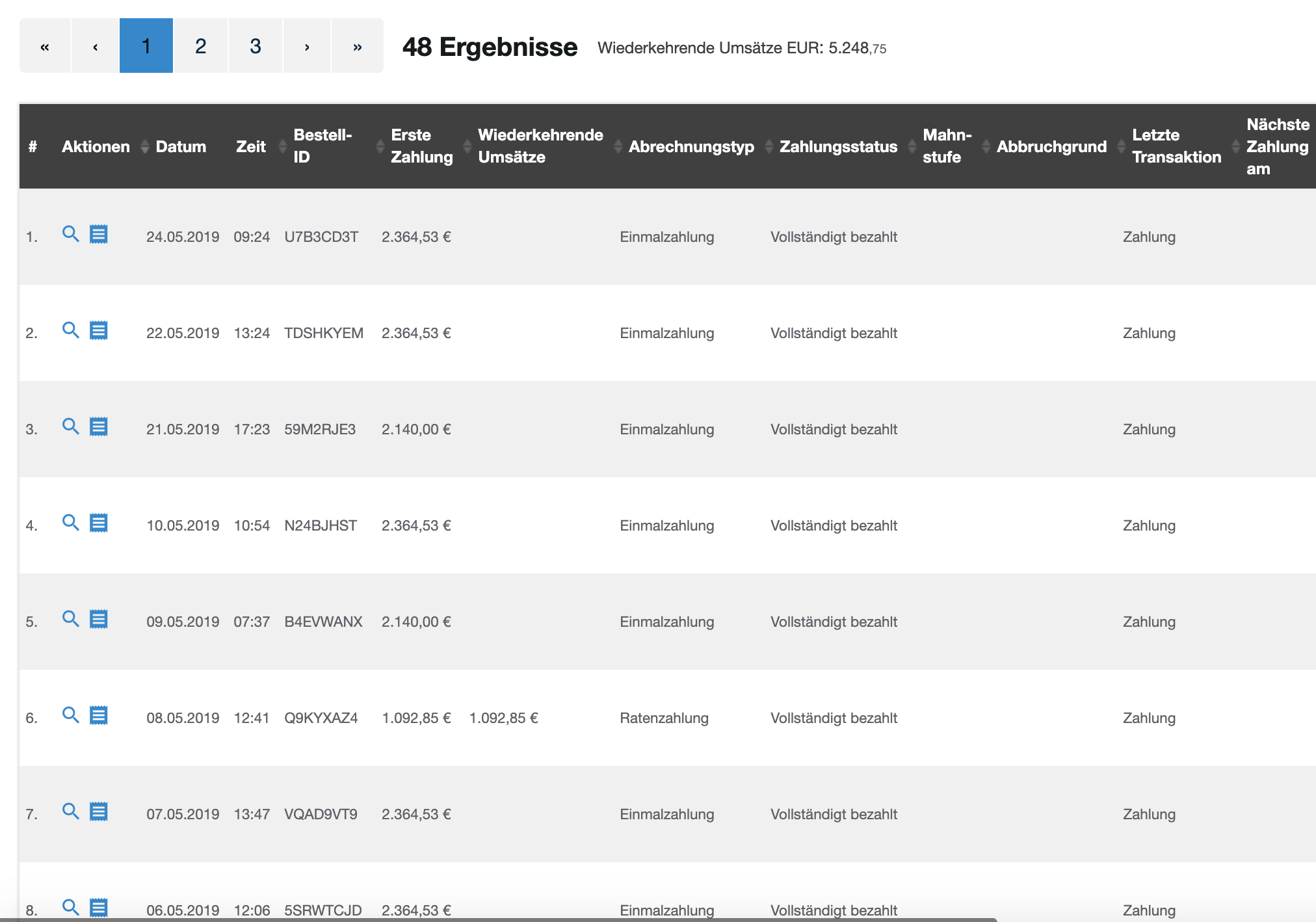Click the horizontal scrollbar at bottom
This screenshot has width=1316, height=922.
pyautogui.click(x=498, y=919)
